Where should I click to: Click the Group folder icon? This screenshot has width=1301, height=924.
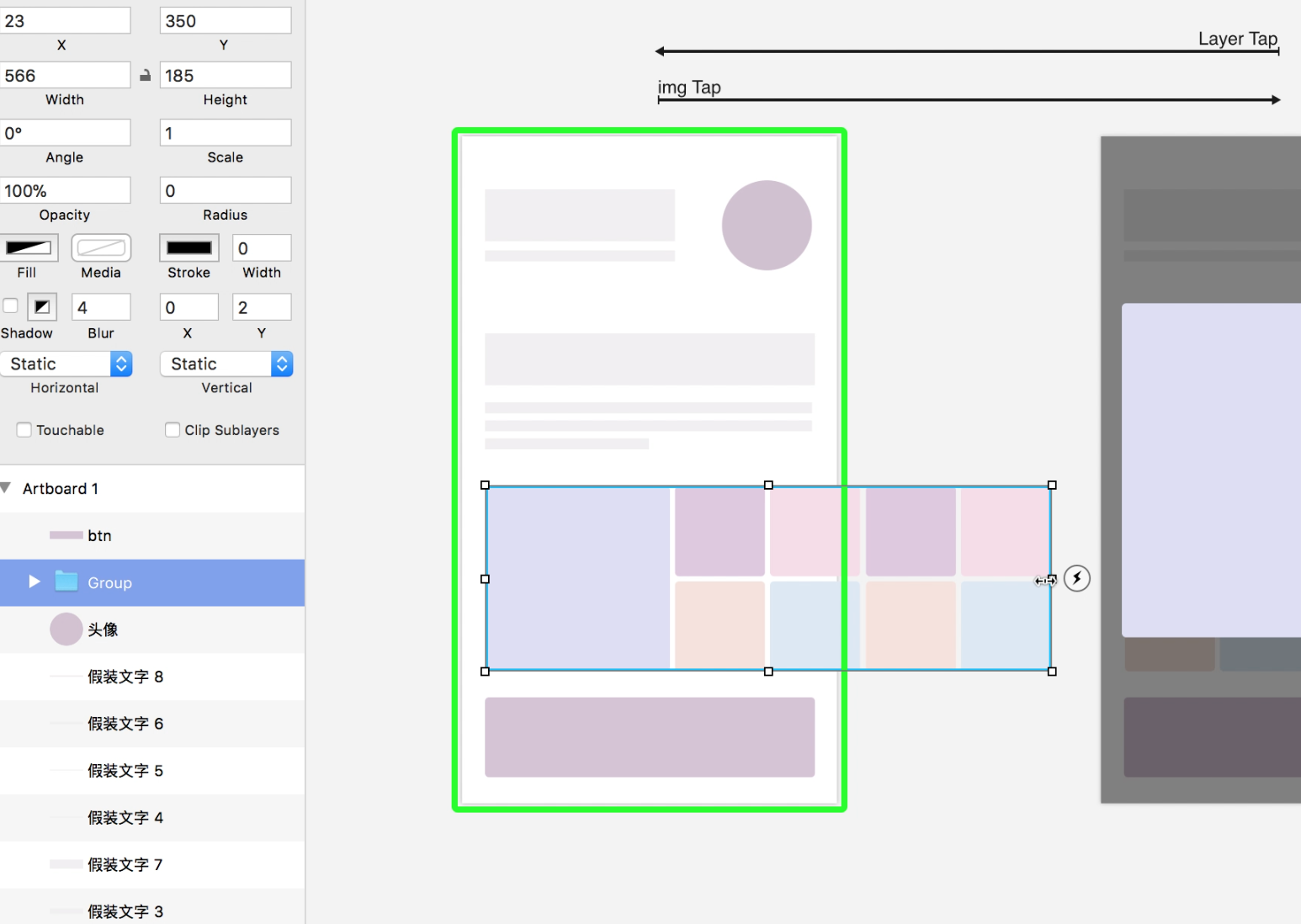66,581
